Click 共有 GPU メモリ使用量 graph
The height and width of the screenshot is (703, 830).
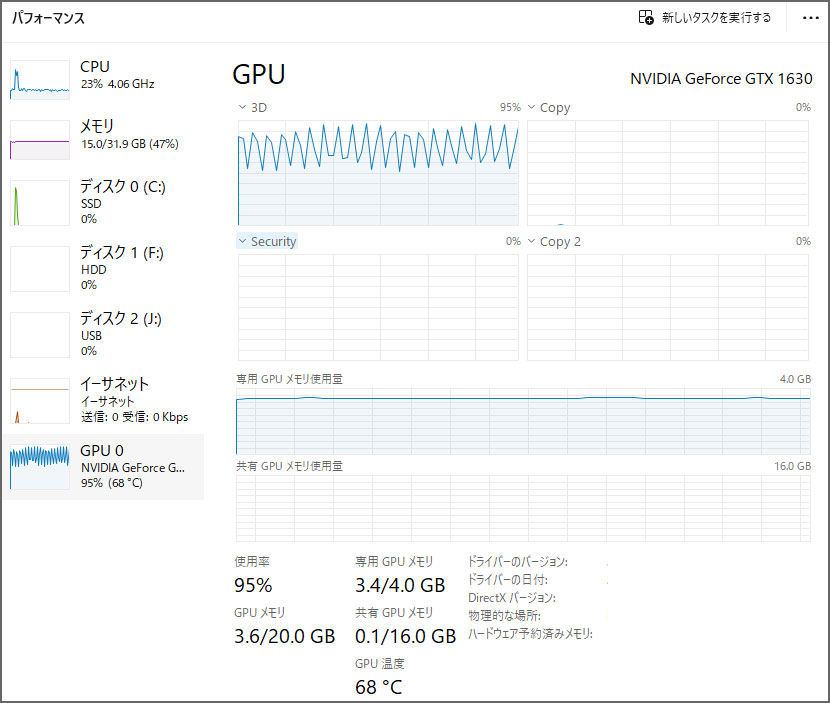tap(523, 508)
